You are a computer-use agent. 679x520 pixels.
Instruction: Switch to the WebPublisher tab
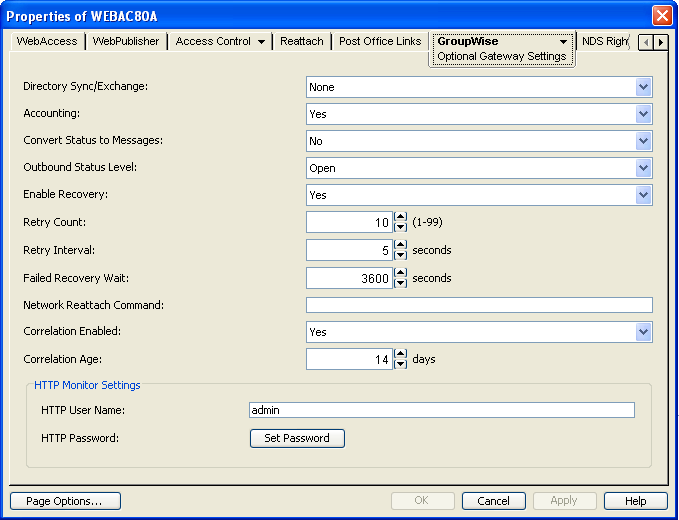pos(126,42)
